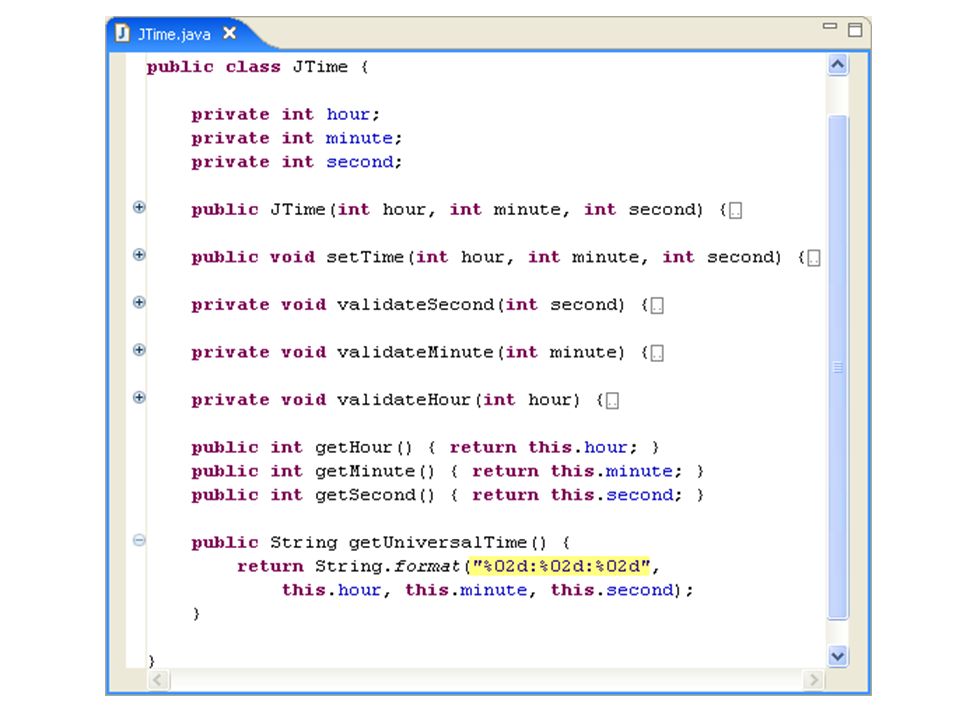
Task: Close the JTime.java tab
Action: [x=230, y=33]
